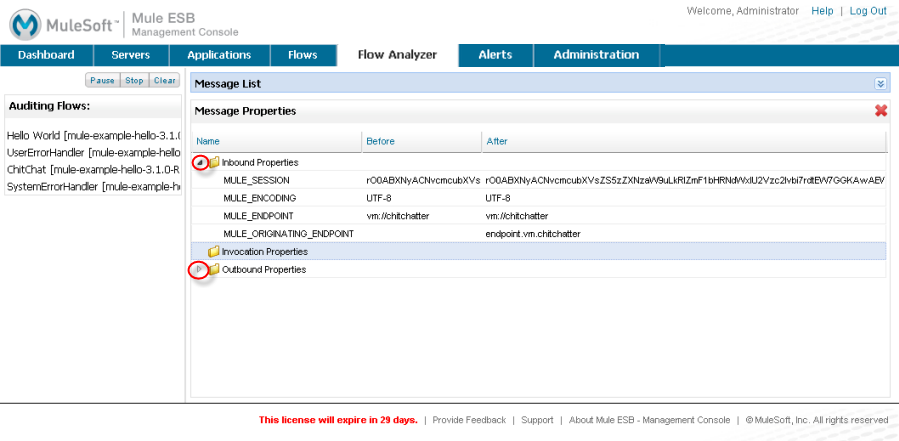Go to the Flows tab
Screen dimensions: 899x441
point(303,55)
